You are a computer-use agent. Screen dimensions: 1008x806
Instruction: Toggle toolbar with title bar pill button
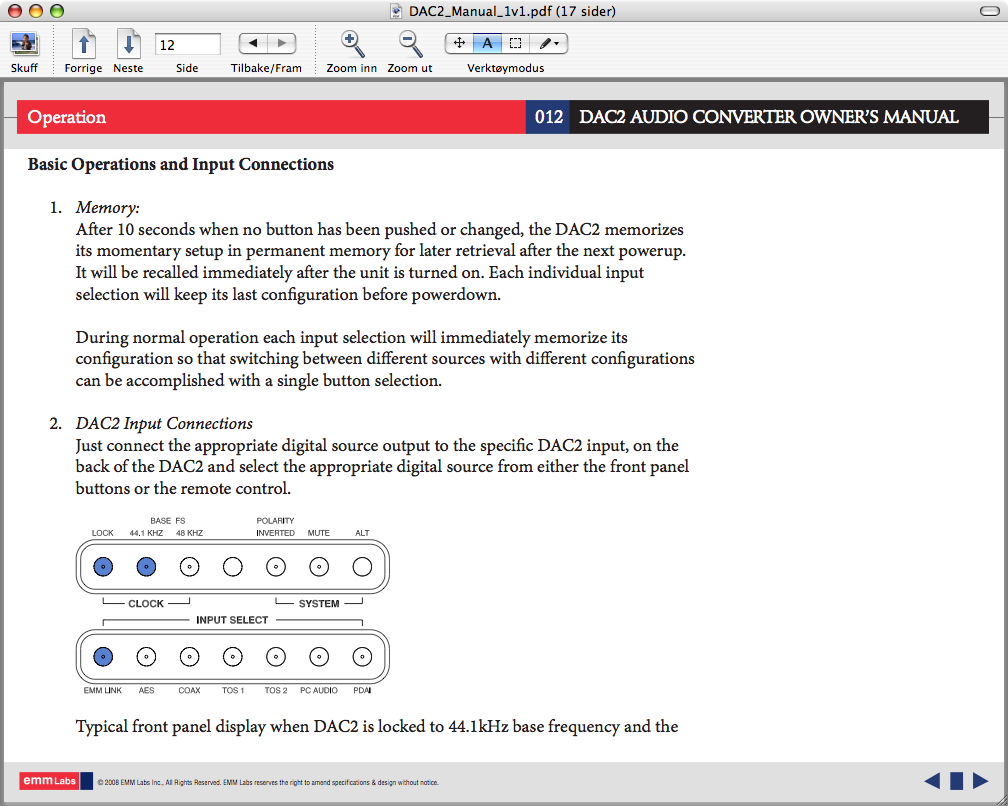[x=989, y=11]
